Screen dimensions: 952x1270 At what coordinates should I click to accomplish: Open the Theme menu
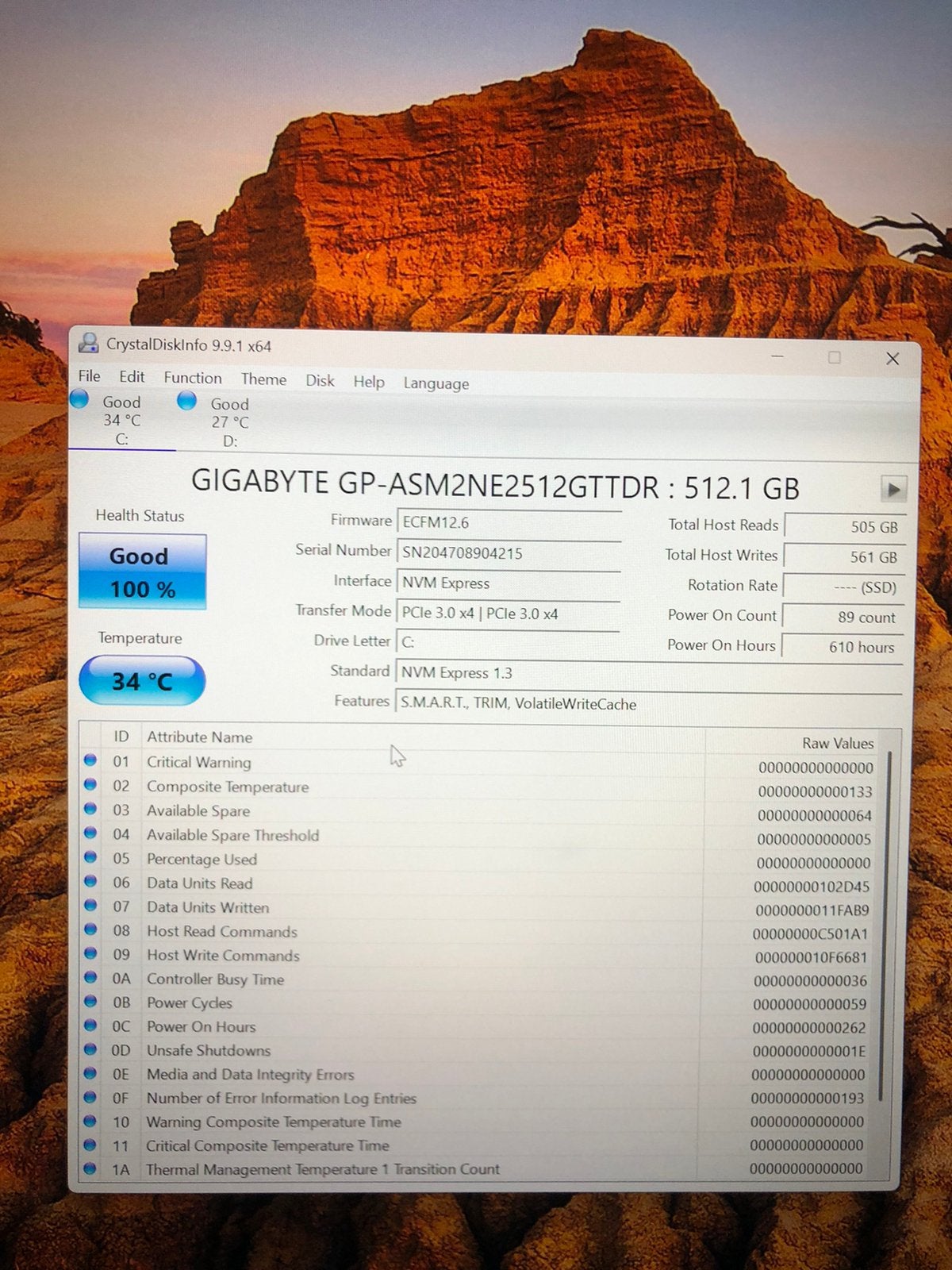point(263,379)
